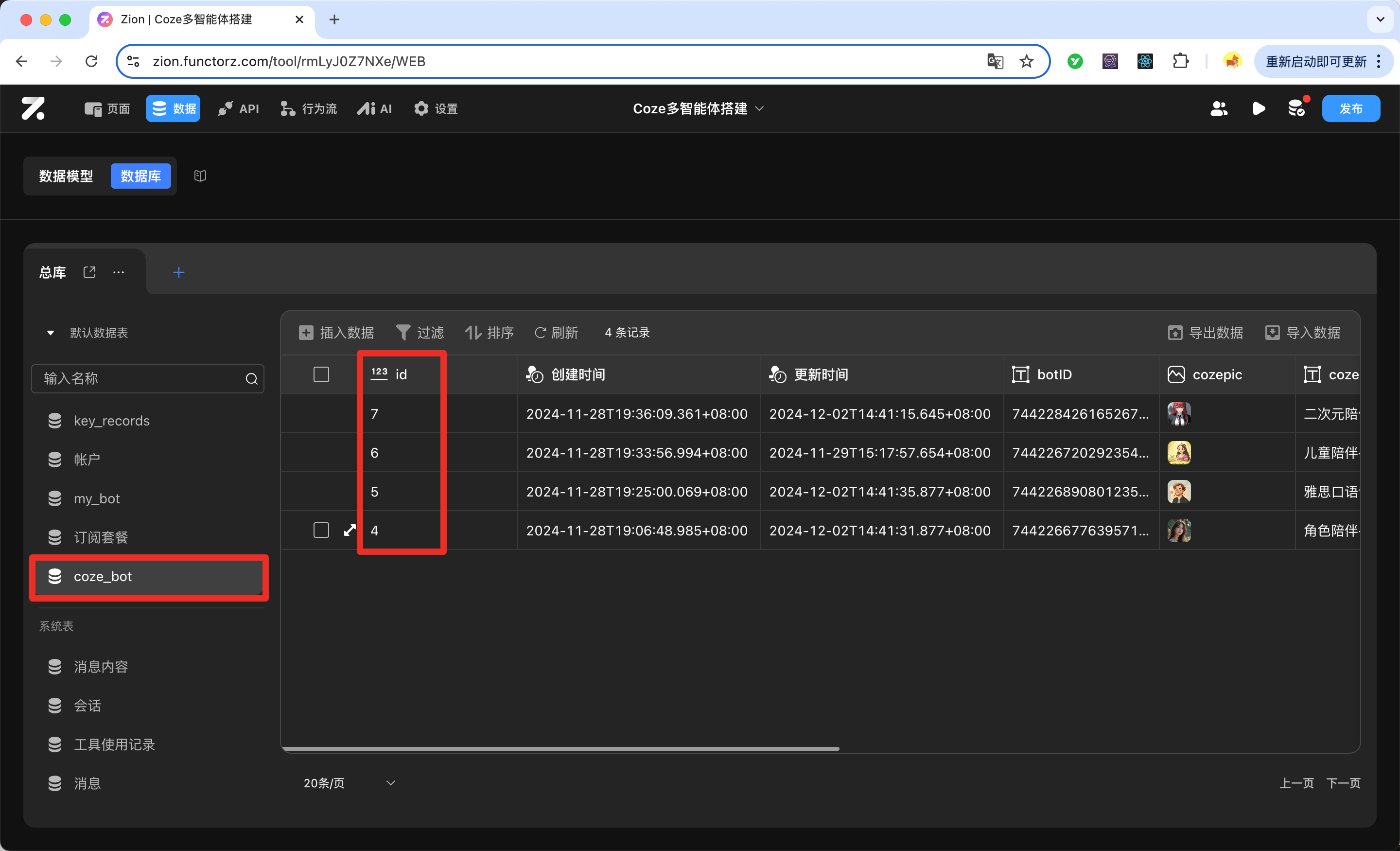Click 插入数据 to insert a record
This screenshot has width=1400, height=851.
click(336, 333)
